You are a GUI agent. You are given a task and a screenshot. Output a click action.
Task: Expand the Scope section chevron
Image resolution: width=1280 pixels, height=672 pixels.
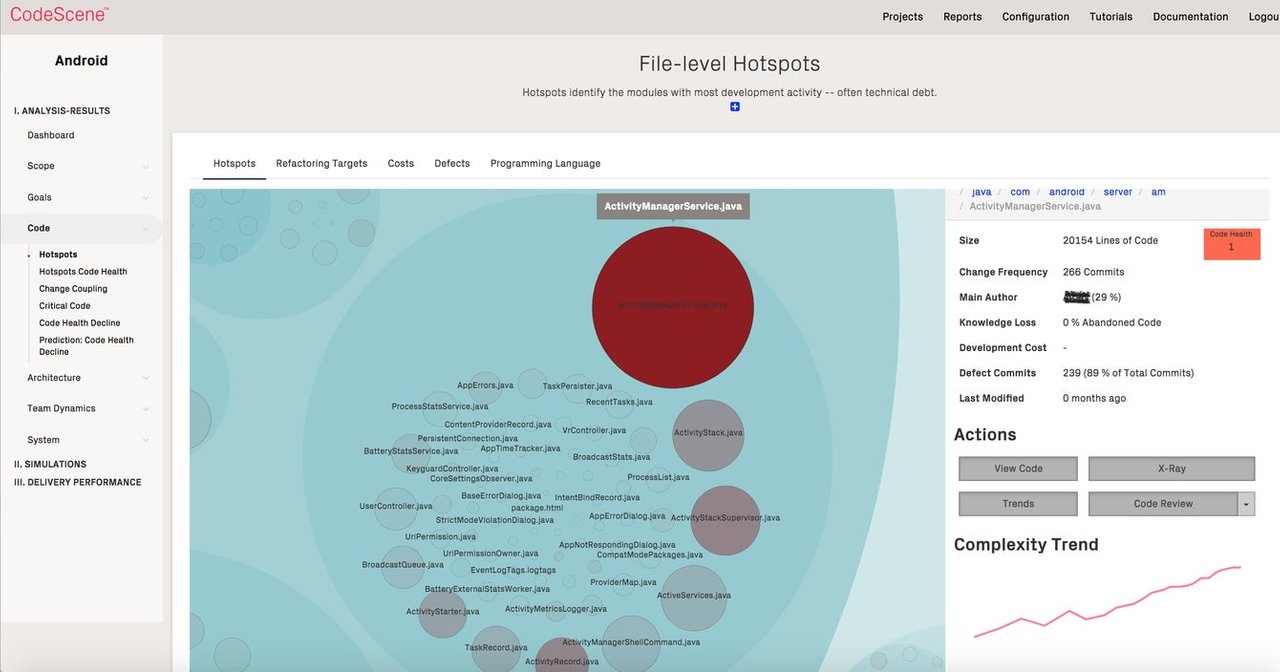(x=146, y=167)
